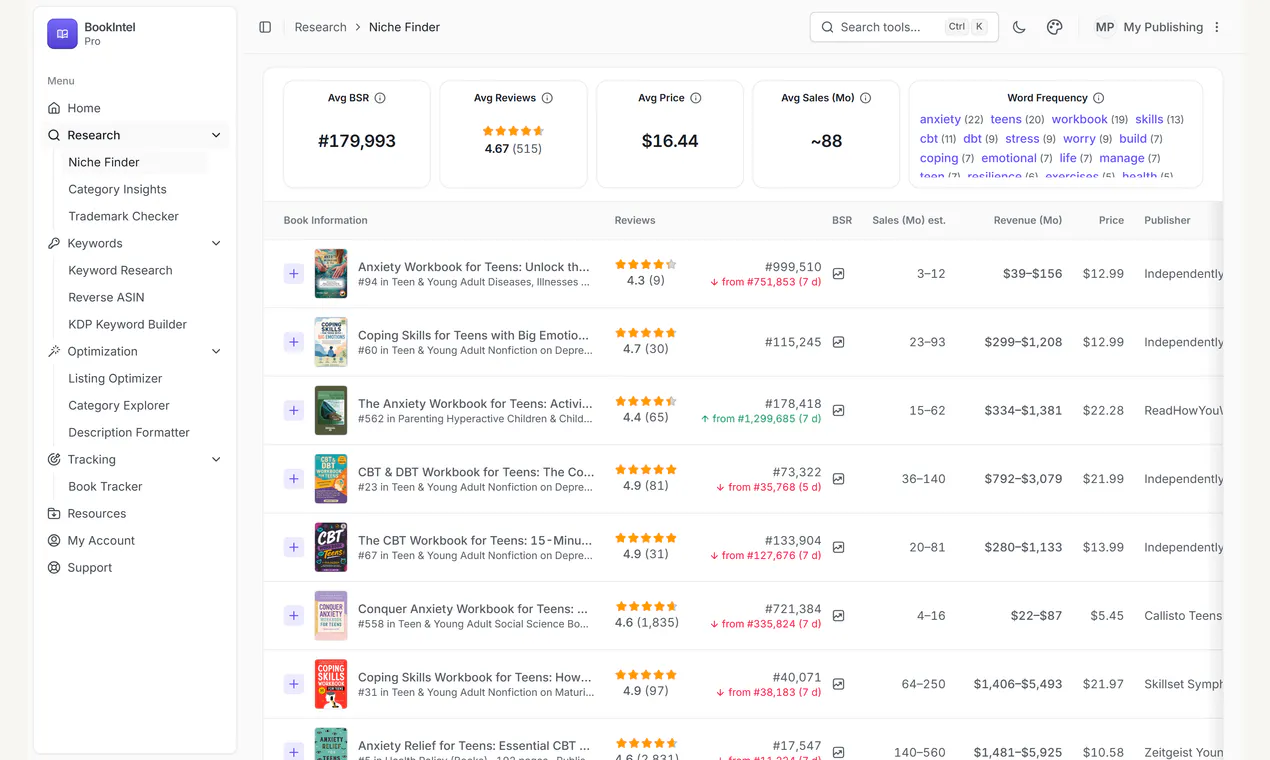Click the 'resilience' word frequency tag
This screenshot has height=760, width=1270.
[994, 175]
